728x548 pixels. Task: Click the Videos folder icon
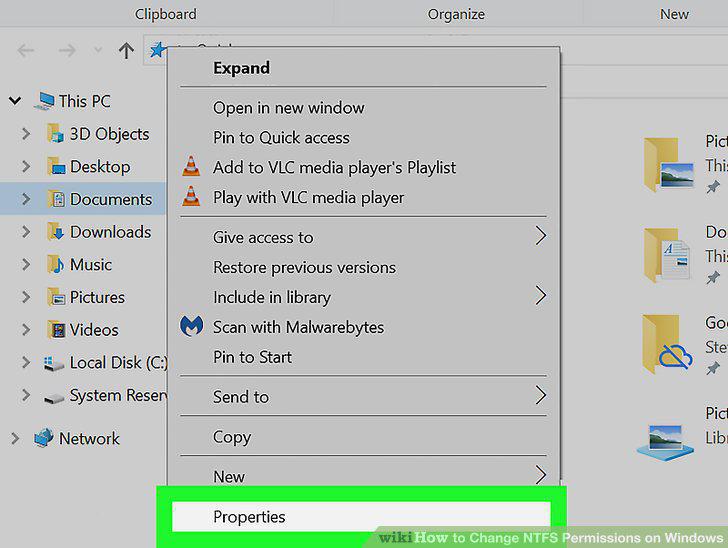pos(56,330)
